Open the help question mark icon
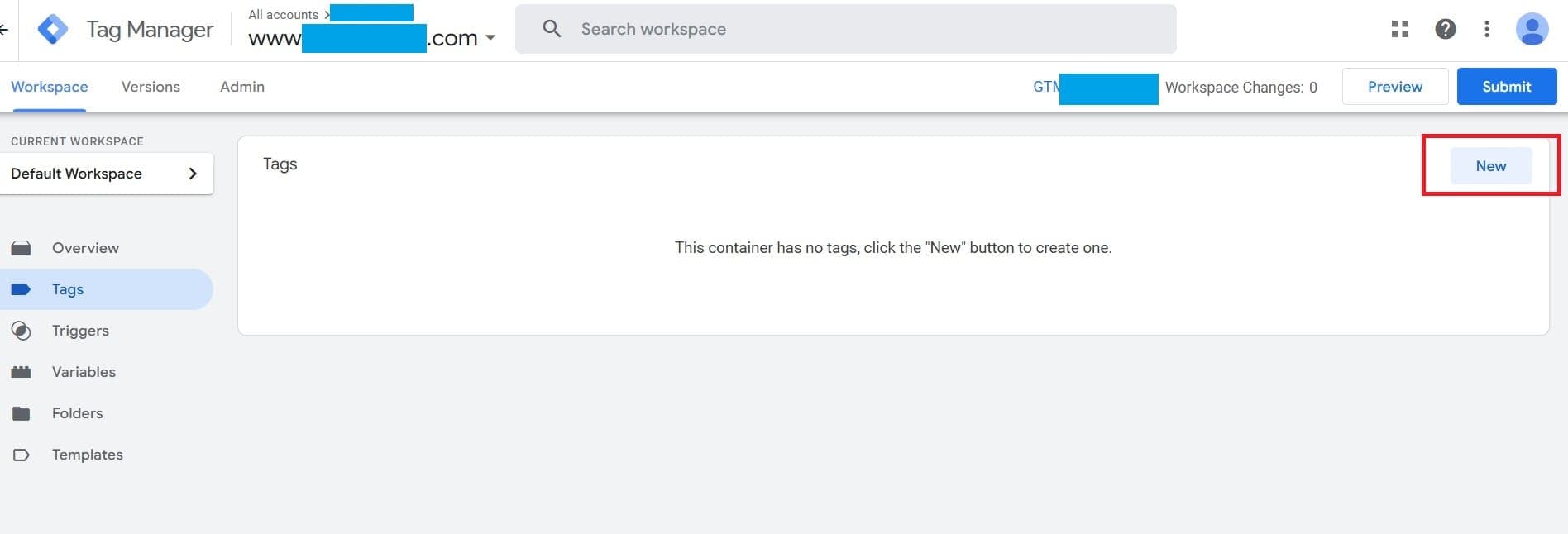 point(1445,29)
